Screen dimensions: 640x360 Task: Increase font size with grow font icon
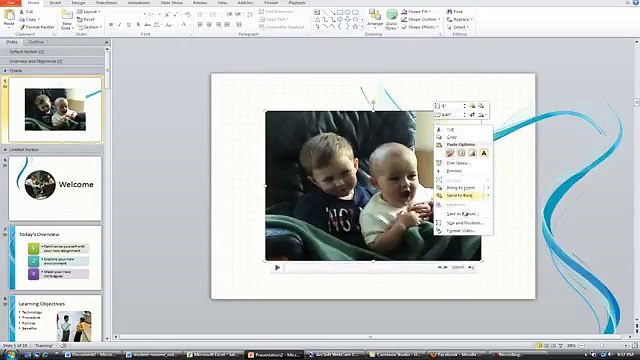pyautogui.click(x=167, y=15)
